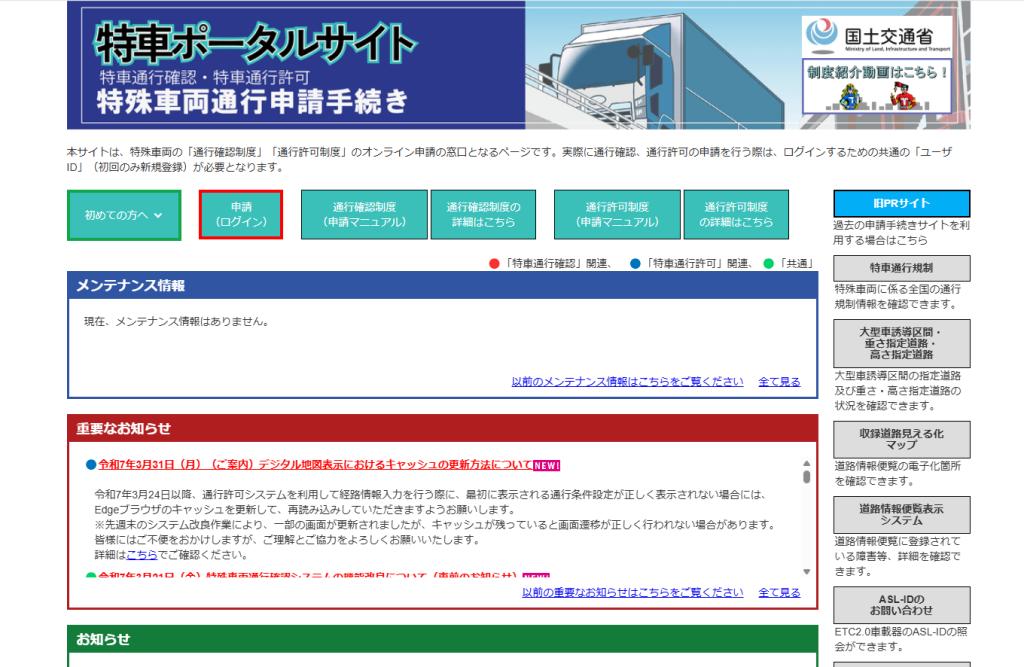The height and width of the screenshot is (667, 1024).
Task: Click the scroll-down arrow in 重要なお知らせ box
Action: click(806, 571)
